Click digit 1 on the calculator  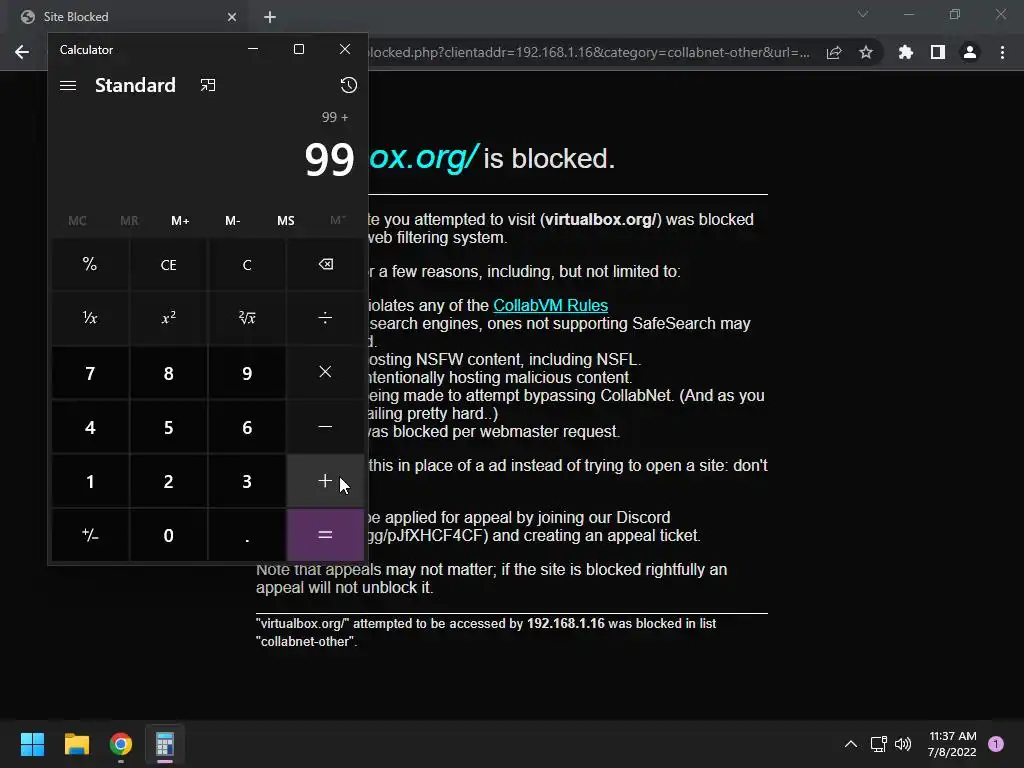click(x=90, y=481)
